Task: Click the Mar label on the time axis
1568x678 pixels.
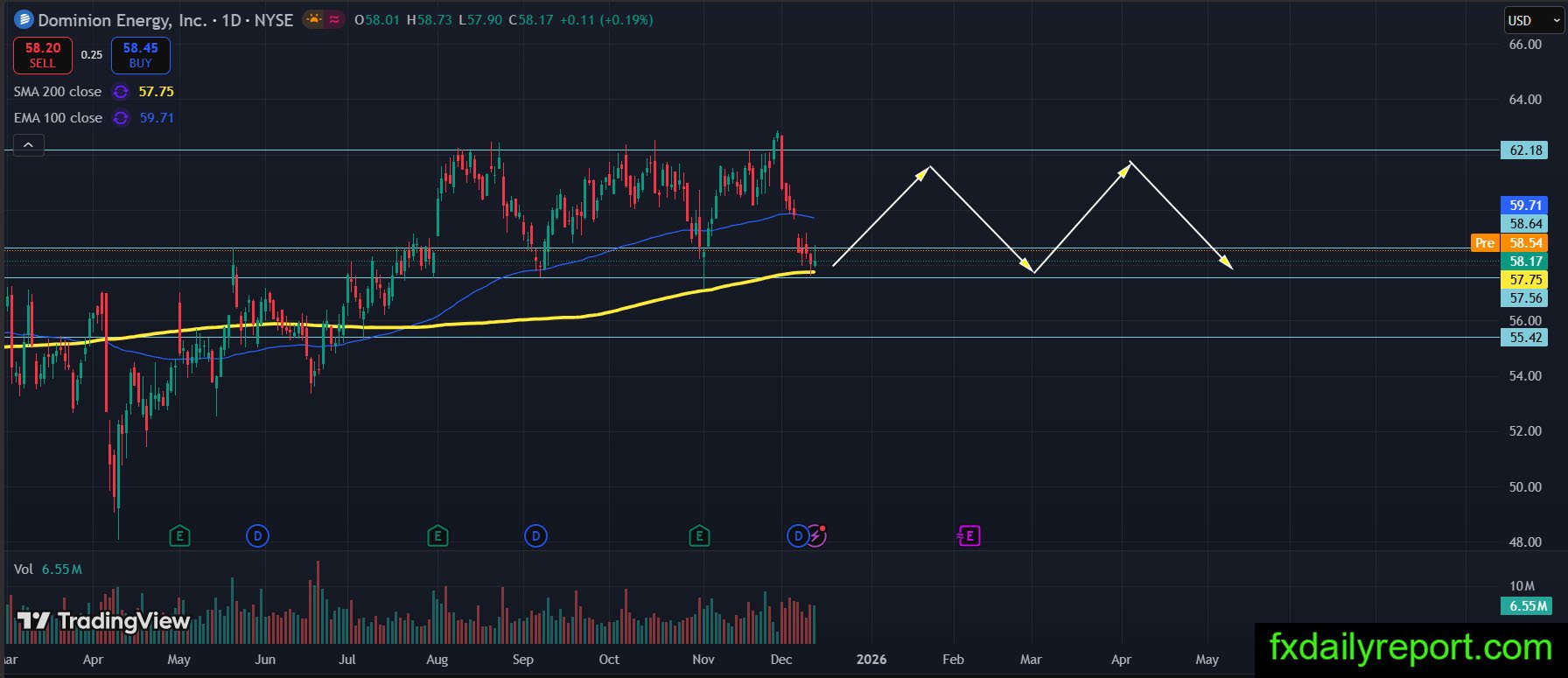Action: click(1031, 660)
